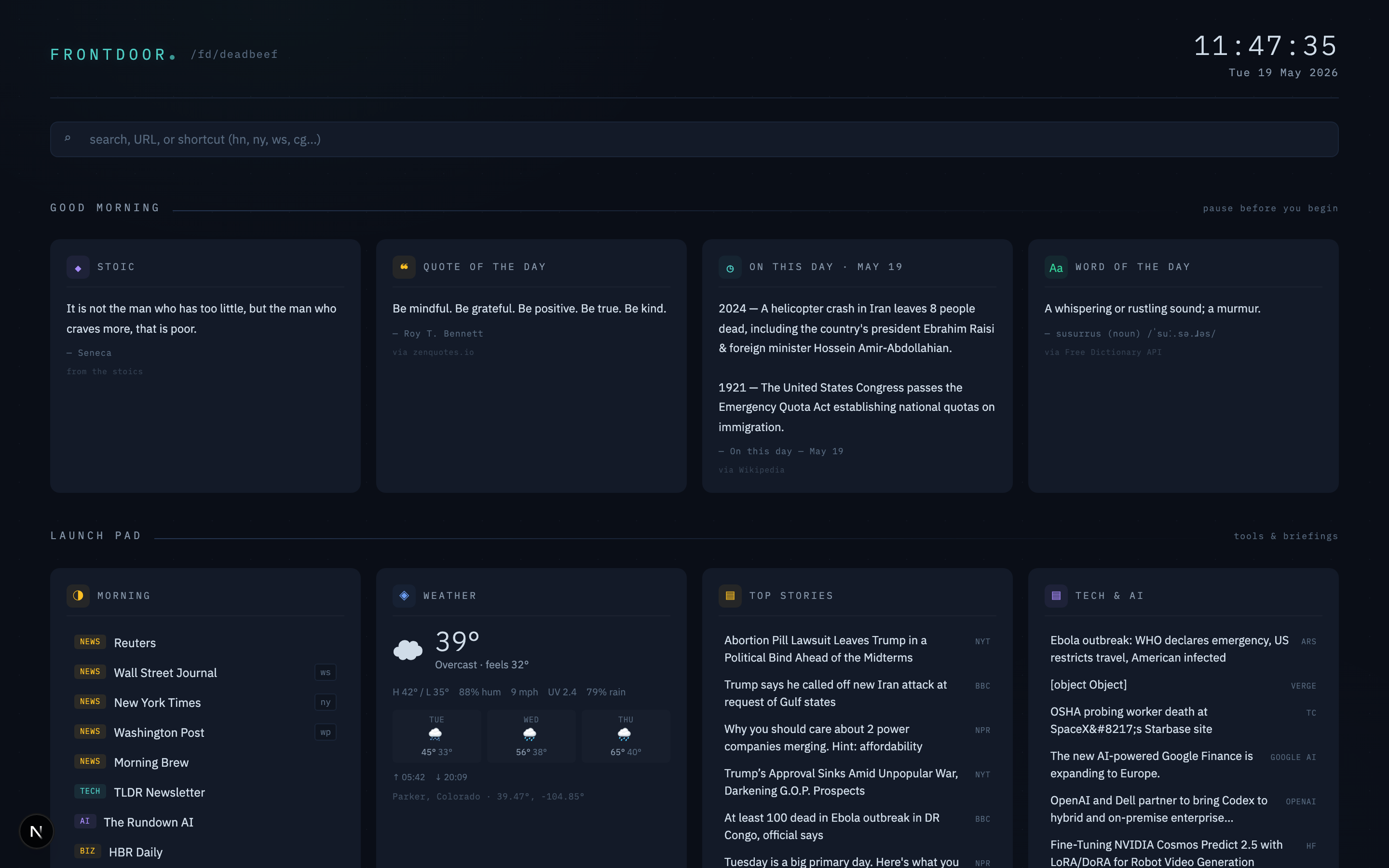The height and width of the screenshot is (868, 1389).
Task: Open Trump Iran attack called off story
Action: 857,693
